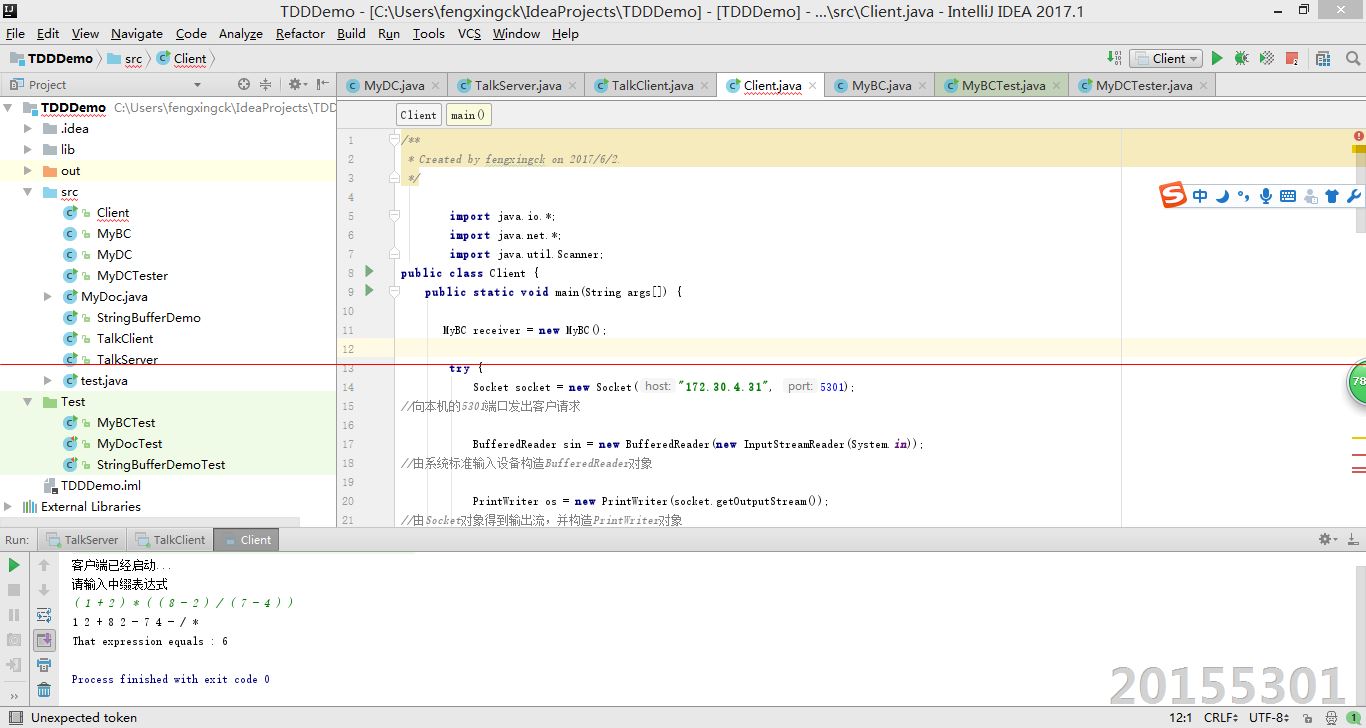Print the console output
This screenshot has width=1366, height=728.
click(x=44, y=665)
